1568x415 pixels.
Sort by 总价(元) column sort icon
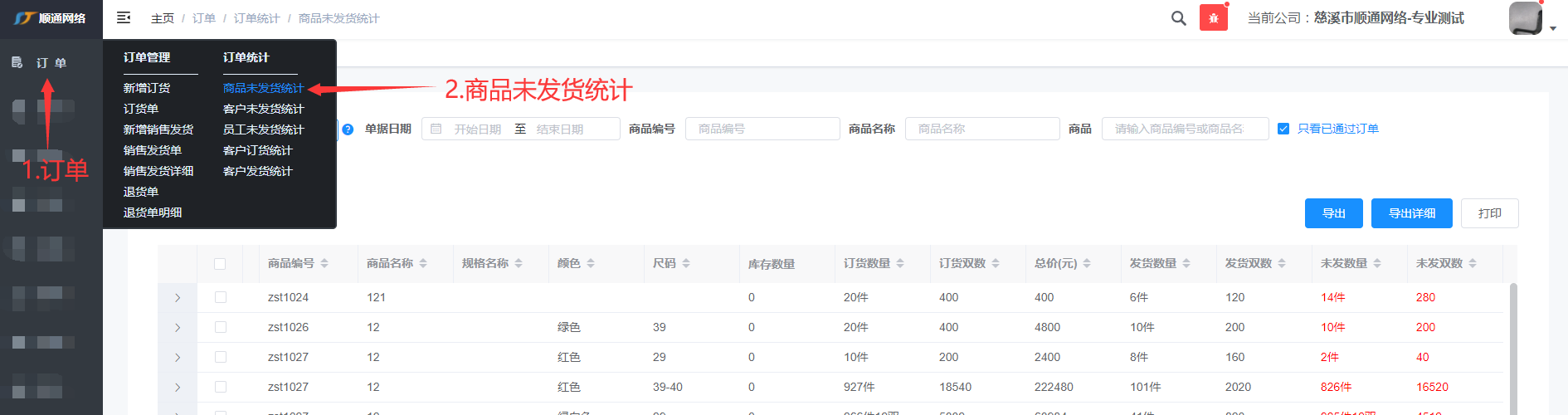pos(1087,263)
